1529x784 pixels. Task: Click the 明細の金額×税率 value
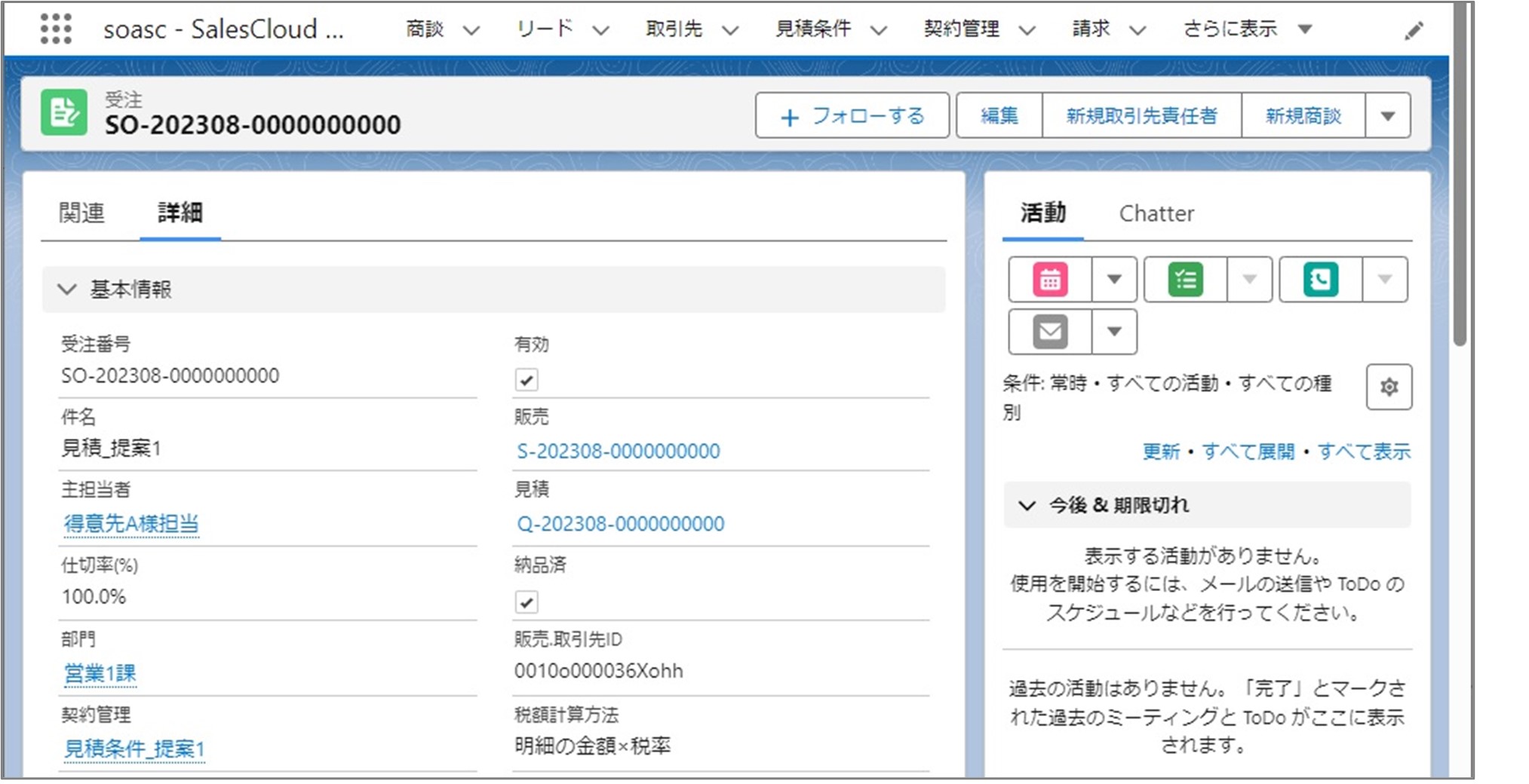pyautogui.click(x=592, y=746)
